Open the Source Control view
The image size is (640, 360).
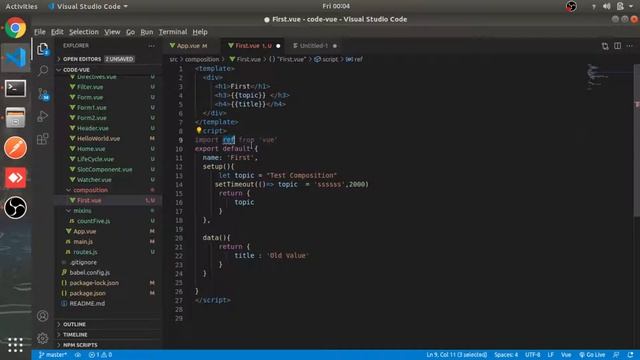coord(43,94)
